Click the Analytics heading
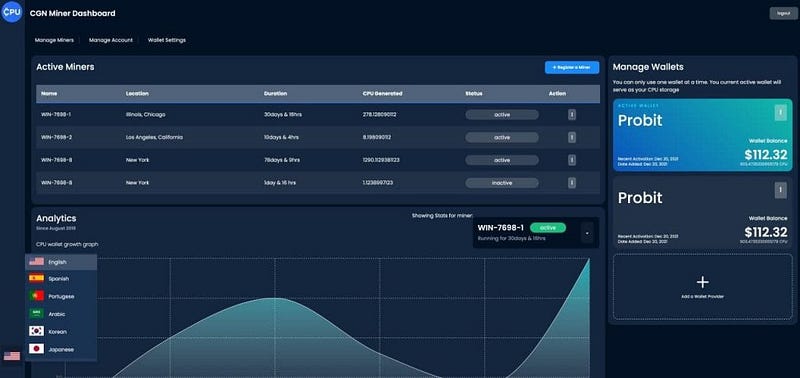 tap(56, 218)
